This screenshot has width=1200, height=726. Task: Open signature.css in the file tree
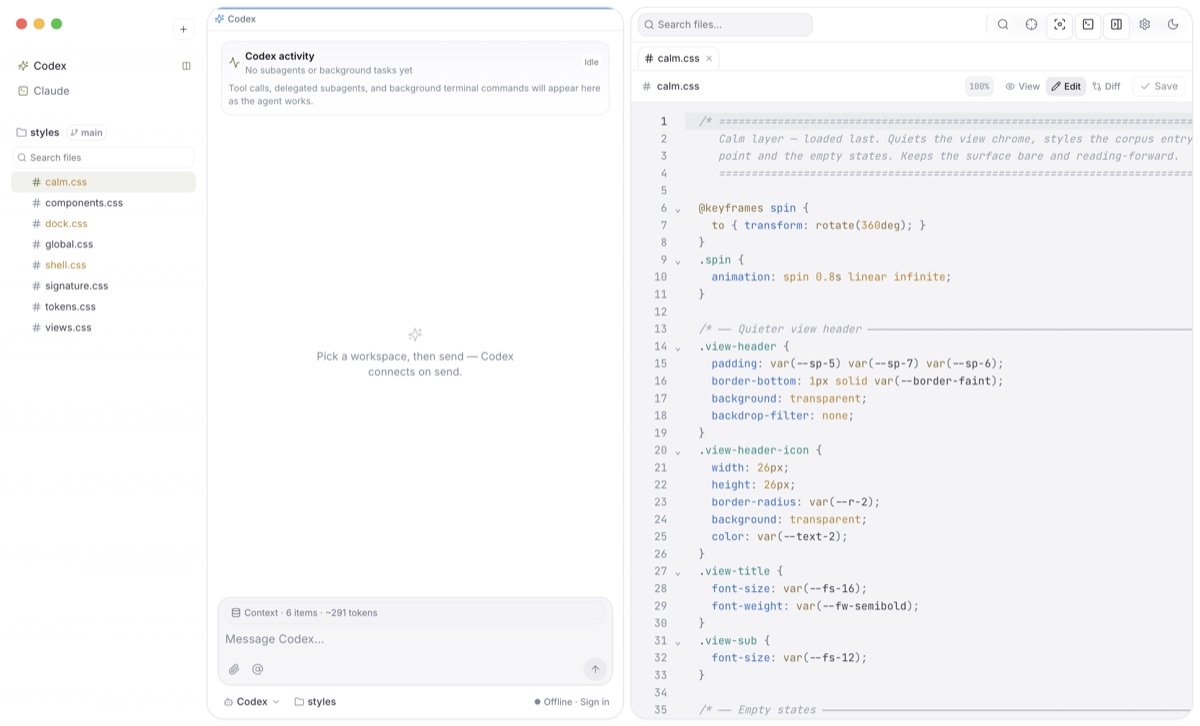click(x=104, y=286)
